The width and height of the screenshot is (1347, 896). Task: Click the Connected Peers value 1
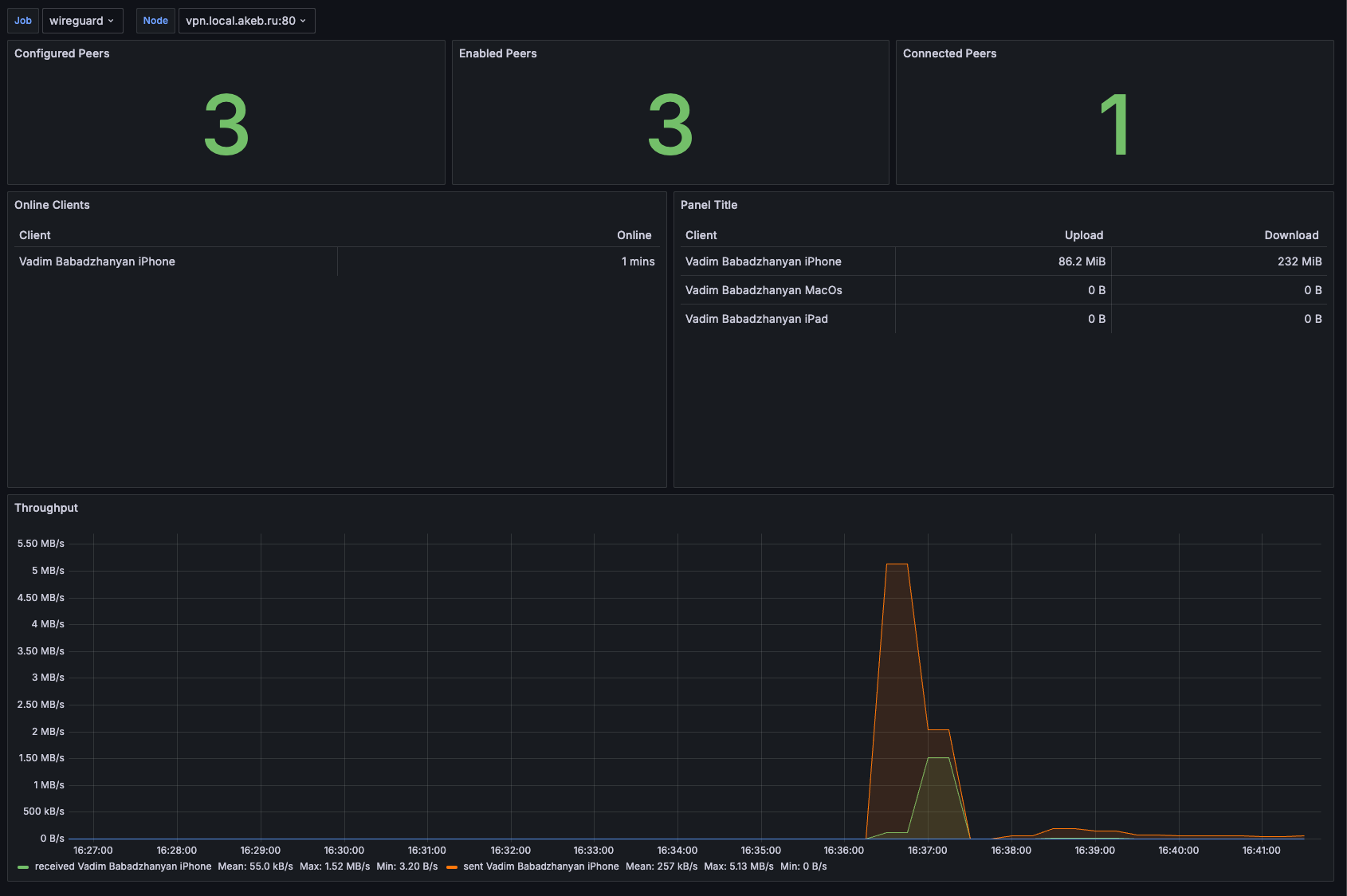(1114, 124)
